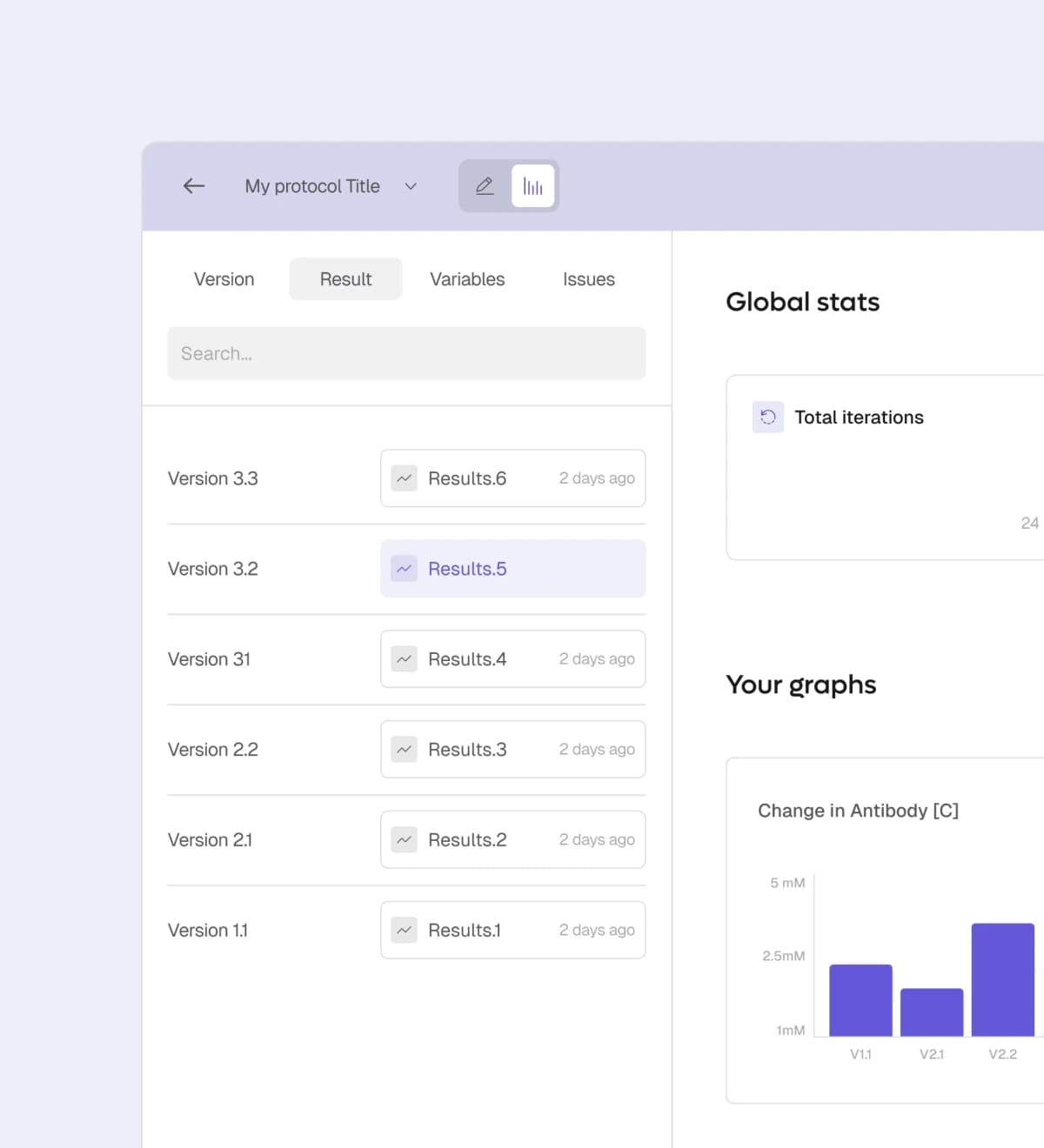The height and width of the screenshot is (1148, 1044).
Task: Click the 5 mM axis label
Action: pyautogui.click(x=787, y=883)
